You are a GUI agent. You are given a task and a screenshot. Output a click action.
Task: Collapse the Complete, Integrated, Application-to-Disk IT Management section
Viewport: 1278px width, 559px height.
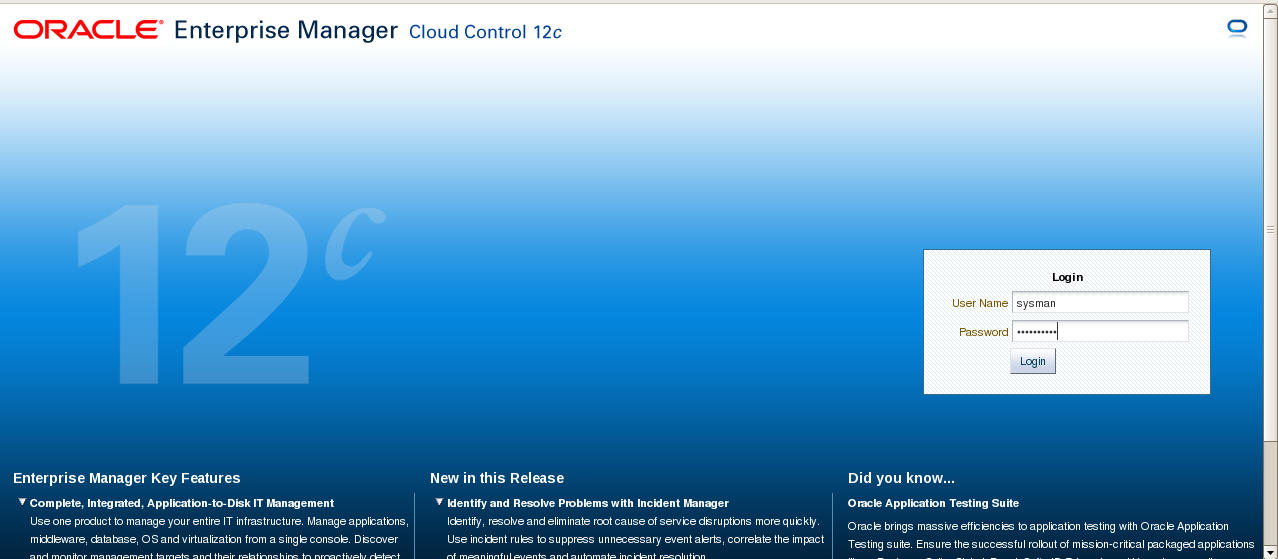click(x=22, y=502)
